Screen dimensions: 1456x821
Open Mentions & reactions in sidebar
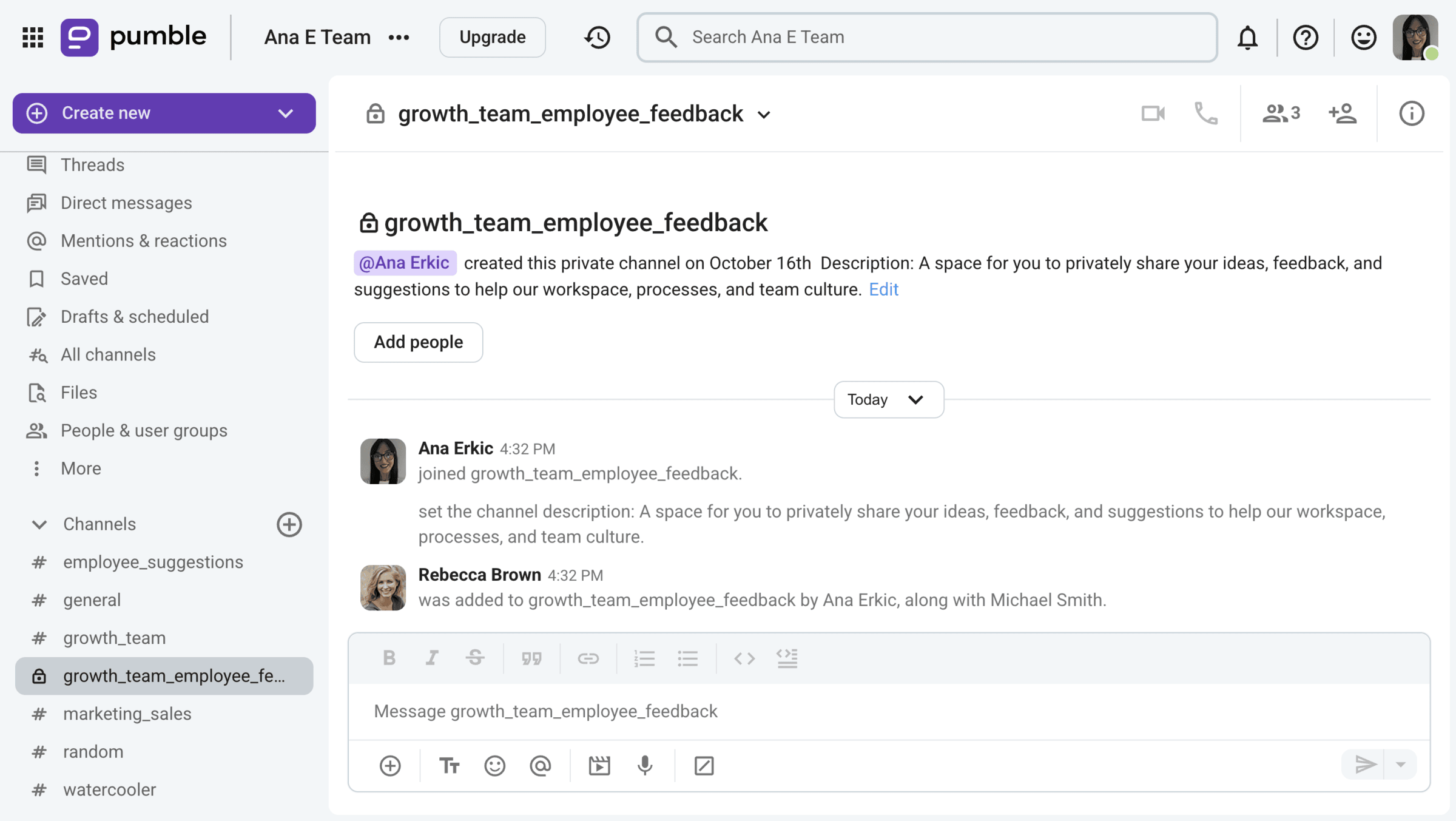coord(143,241)
